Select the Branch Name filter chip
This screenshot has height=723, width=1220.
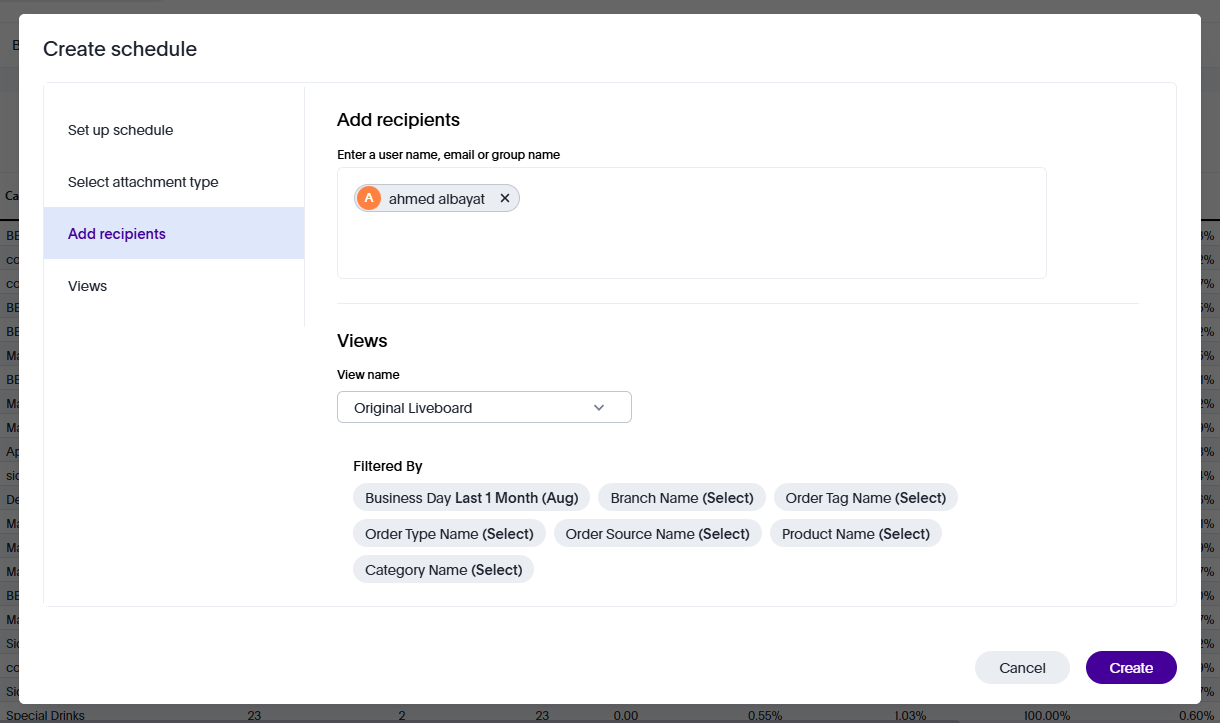(x=681, y=498)
